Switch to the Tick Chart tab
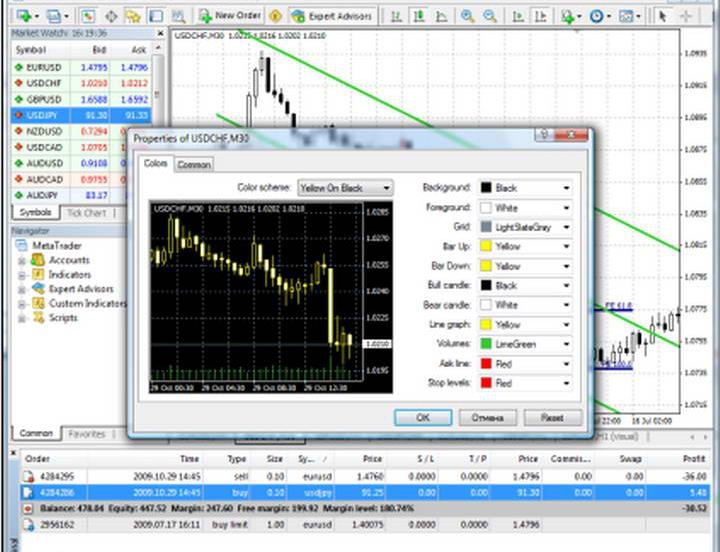This screenshot has height=552, width=720. click(86, 213)
